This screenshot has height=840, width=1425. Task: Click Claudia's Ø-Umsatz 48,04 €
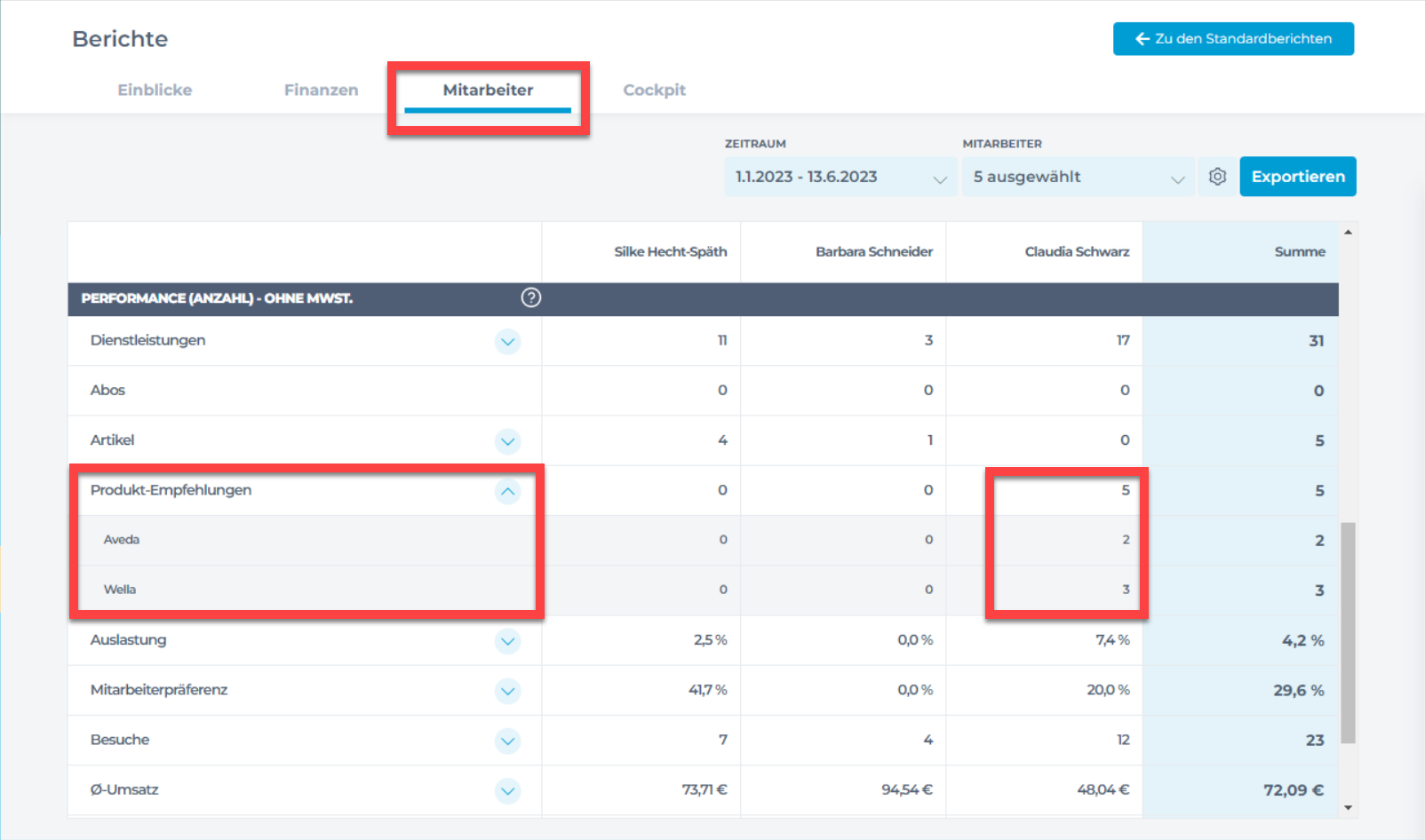point(1103,790)
